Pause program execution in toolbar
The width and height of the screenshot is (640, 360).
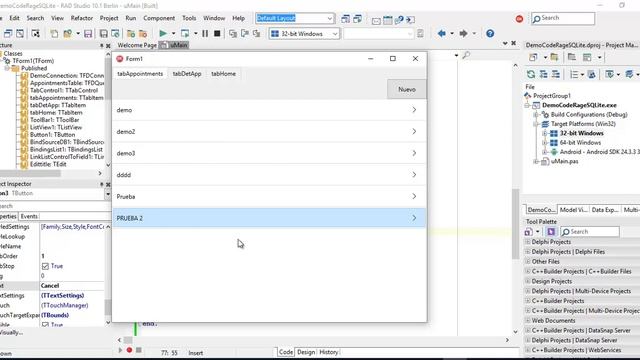coord(205,33)
